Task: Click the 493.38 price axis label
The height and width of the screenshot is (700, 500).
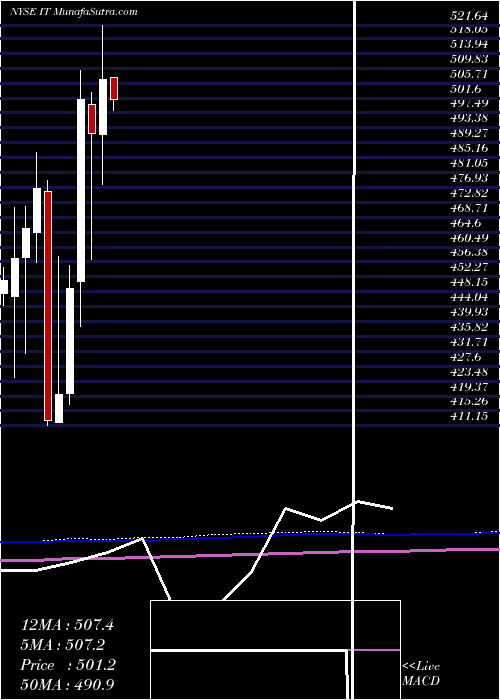Action: (469, 118)
